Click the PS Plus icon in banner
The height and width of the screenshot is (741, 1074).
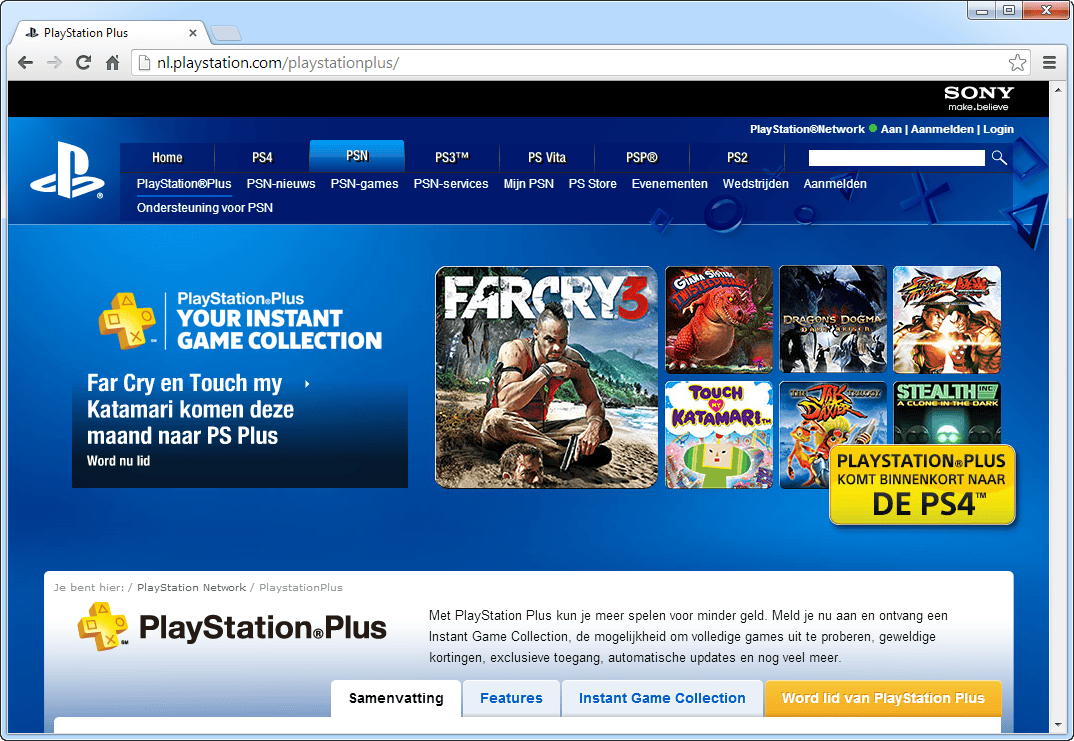pyautogui.click(x=127, y=321)
